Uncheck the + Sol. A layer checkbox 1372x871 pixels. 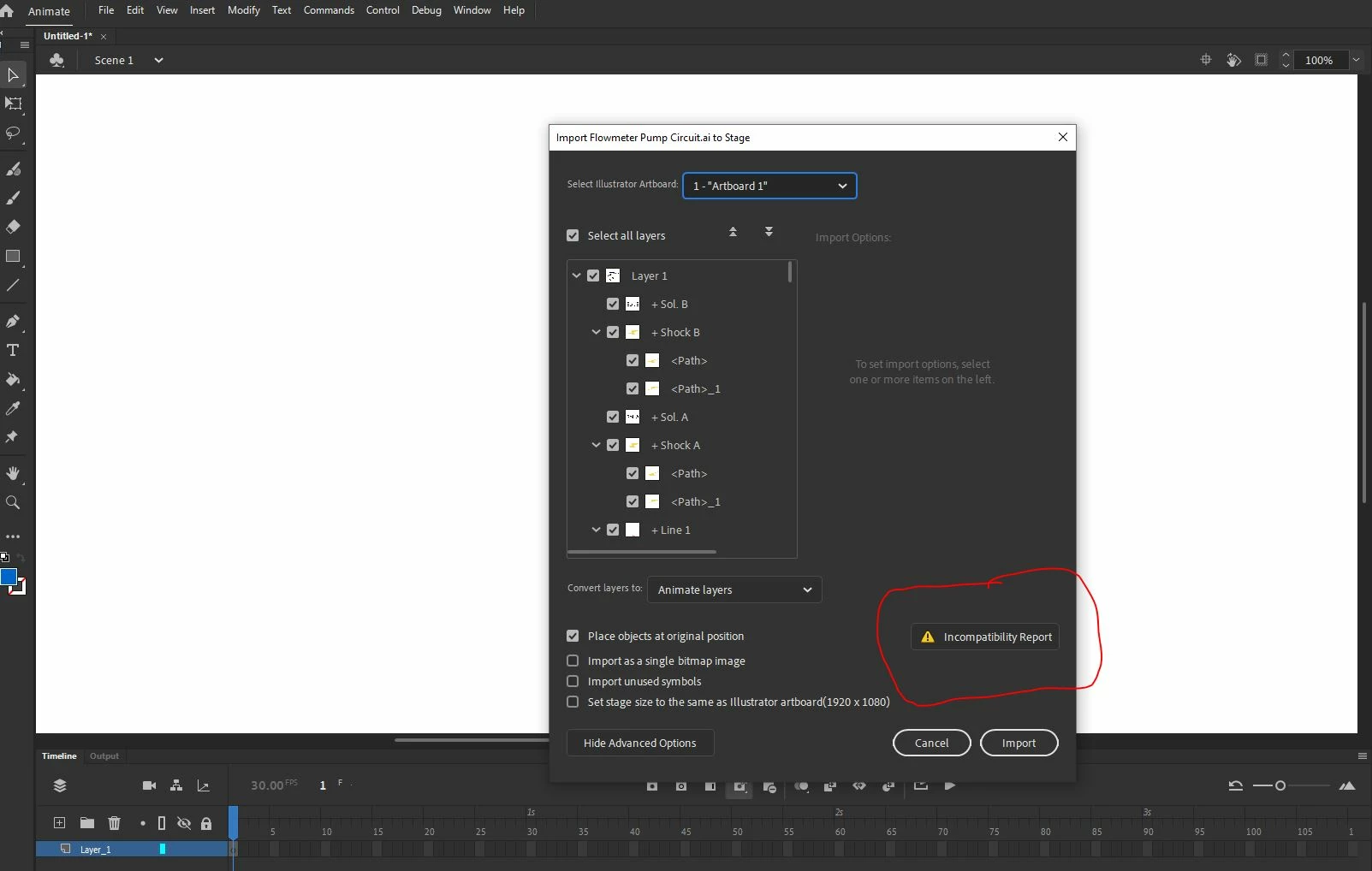pos(613,417)
